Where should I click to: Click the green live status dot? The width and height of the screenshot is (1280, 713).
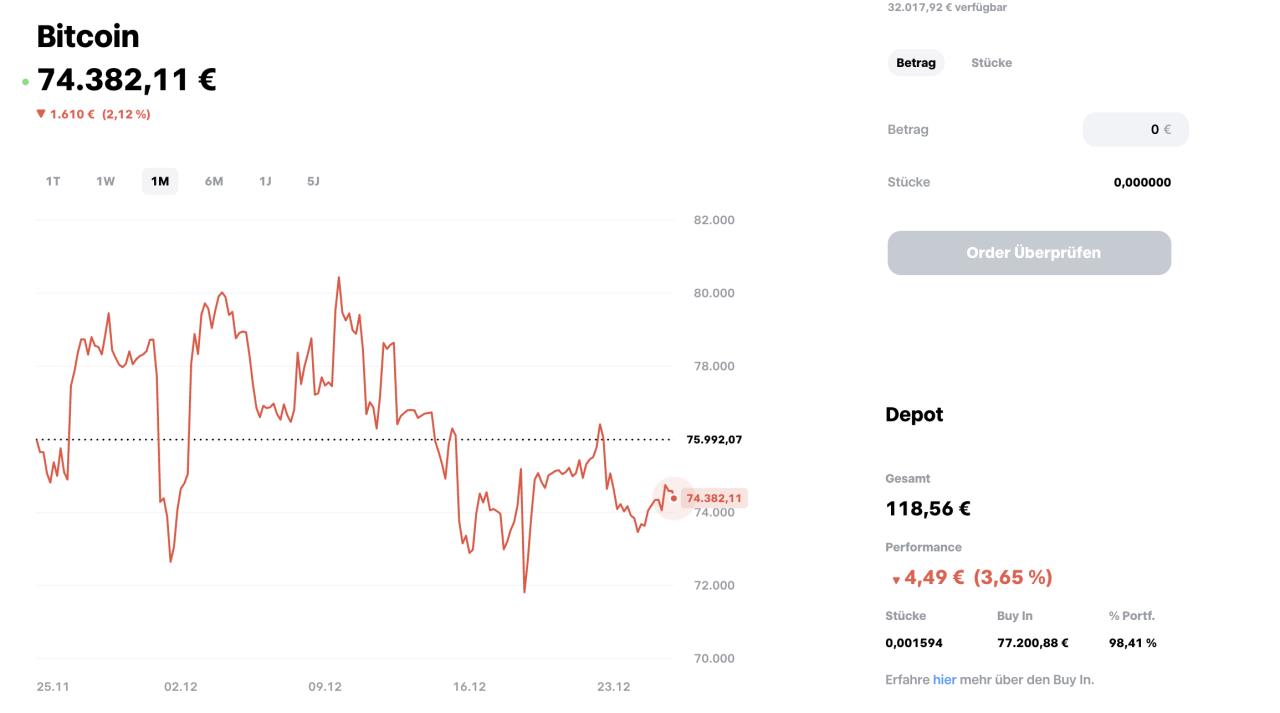point(25,82)
